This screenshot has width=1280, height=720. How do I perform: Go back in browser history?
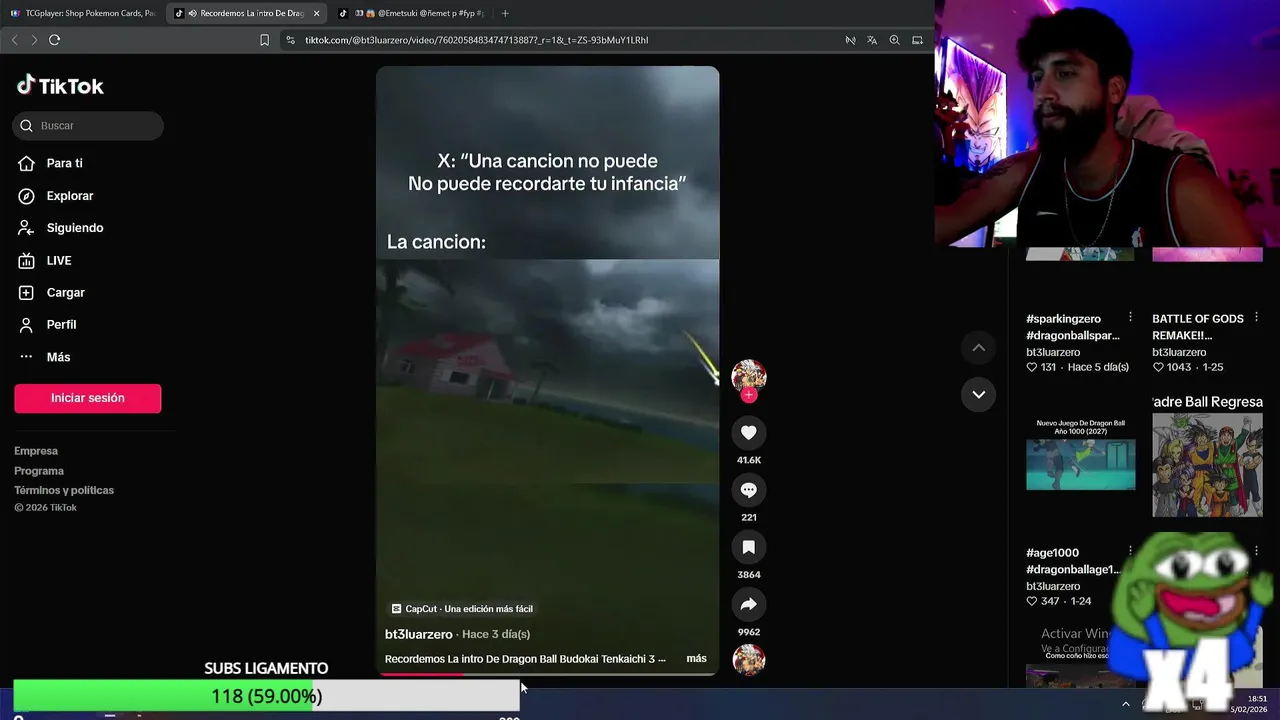[14, 40]
